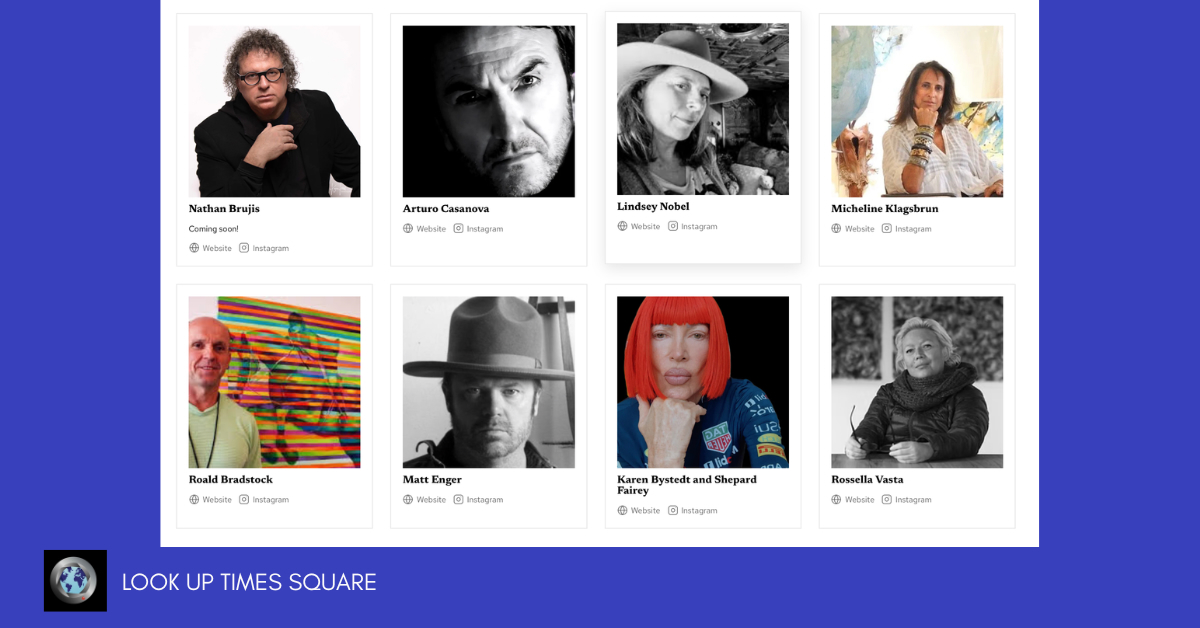
Task: Click globe icon under Roald Bradstock
Action: [194, 500]
